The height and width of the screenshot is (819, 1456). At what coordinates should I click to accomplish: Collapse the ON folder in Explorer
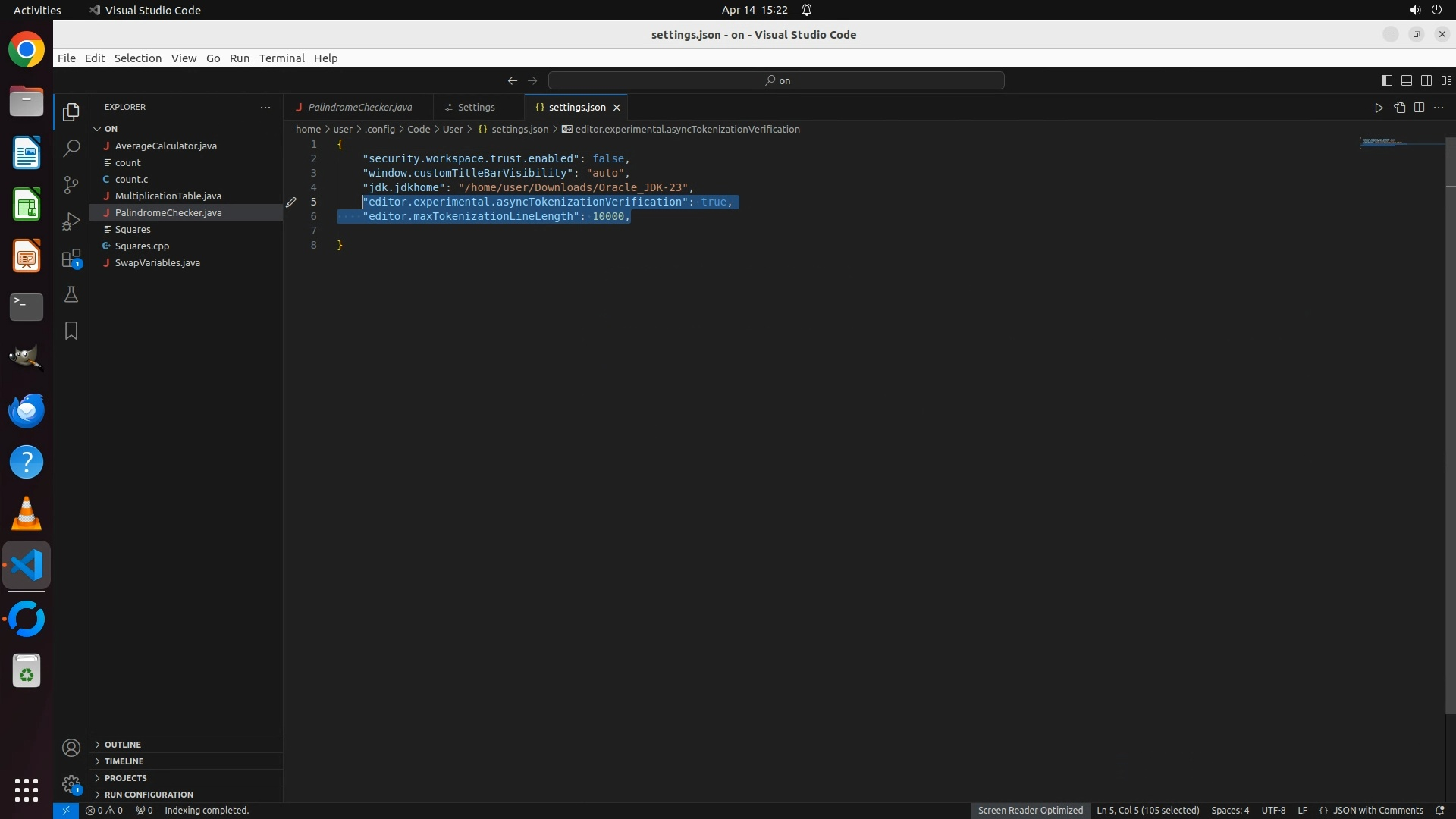click(97, 129)
